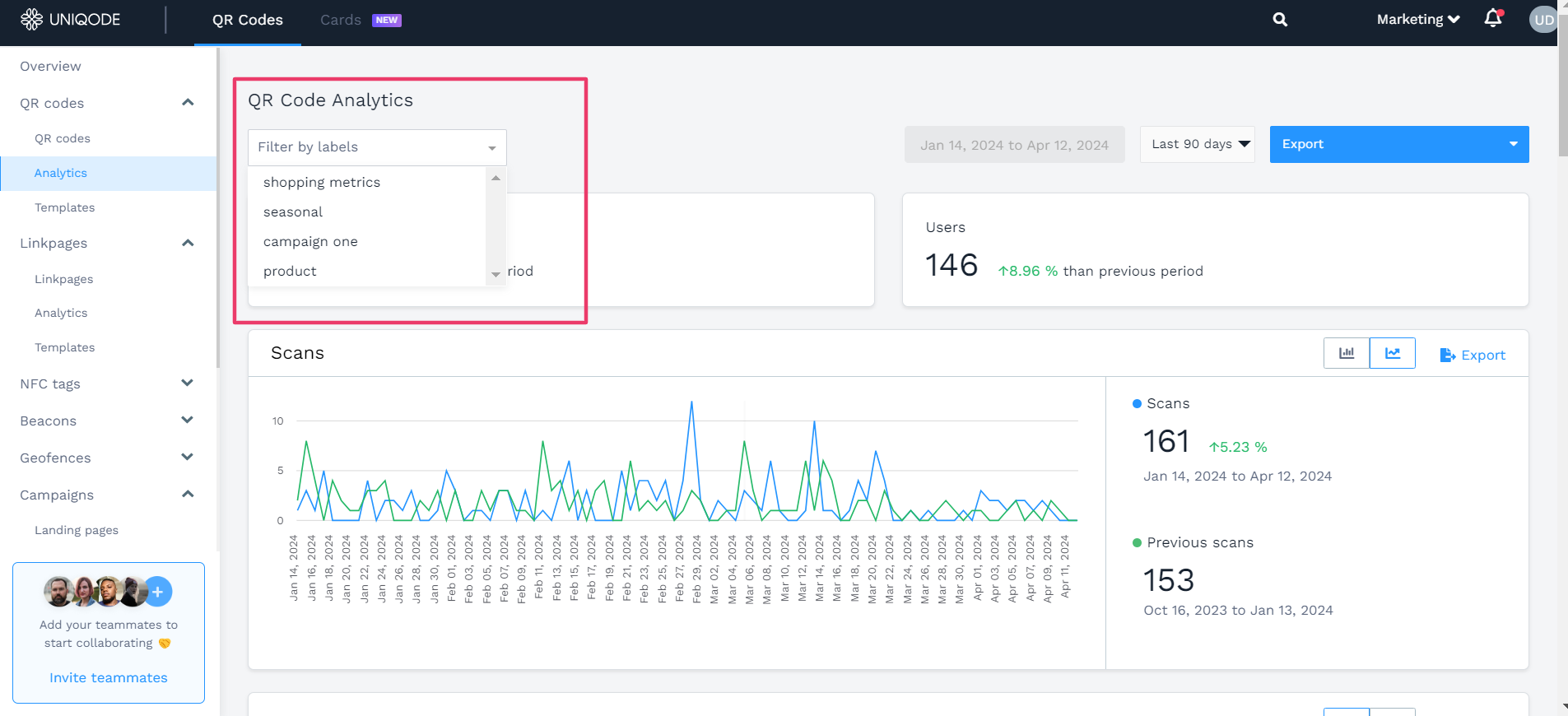1568x716 pixels.
Task: Select Analytics under QR codes
Action: (61, 173)
